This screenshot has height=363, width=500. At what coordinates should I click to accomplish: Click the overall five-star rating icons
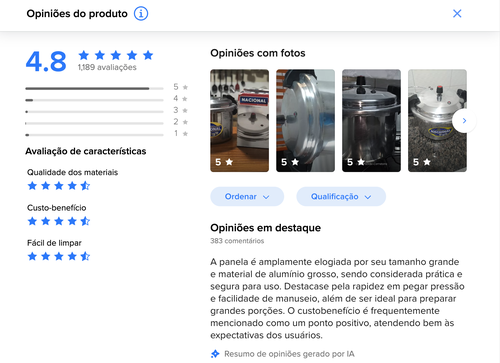click(x=116, y=55)
